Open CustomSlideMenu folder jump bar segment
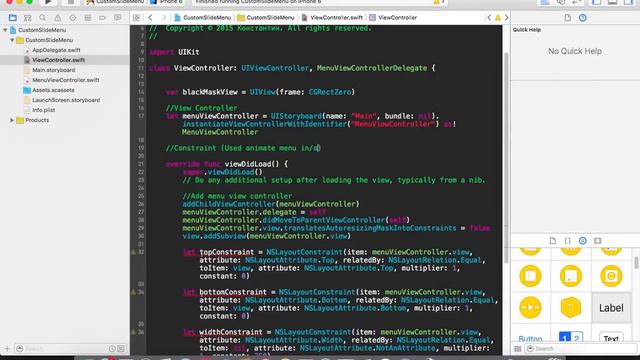The width and height of the screenshot is (640, 360). point(266,18)
